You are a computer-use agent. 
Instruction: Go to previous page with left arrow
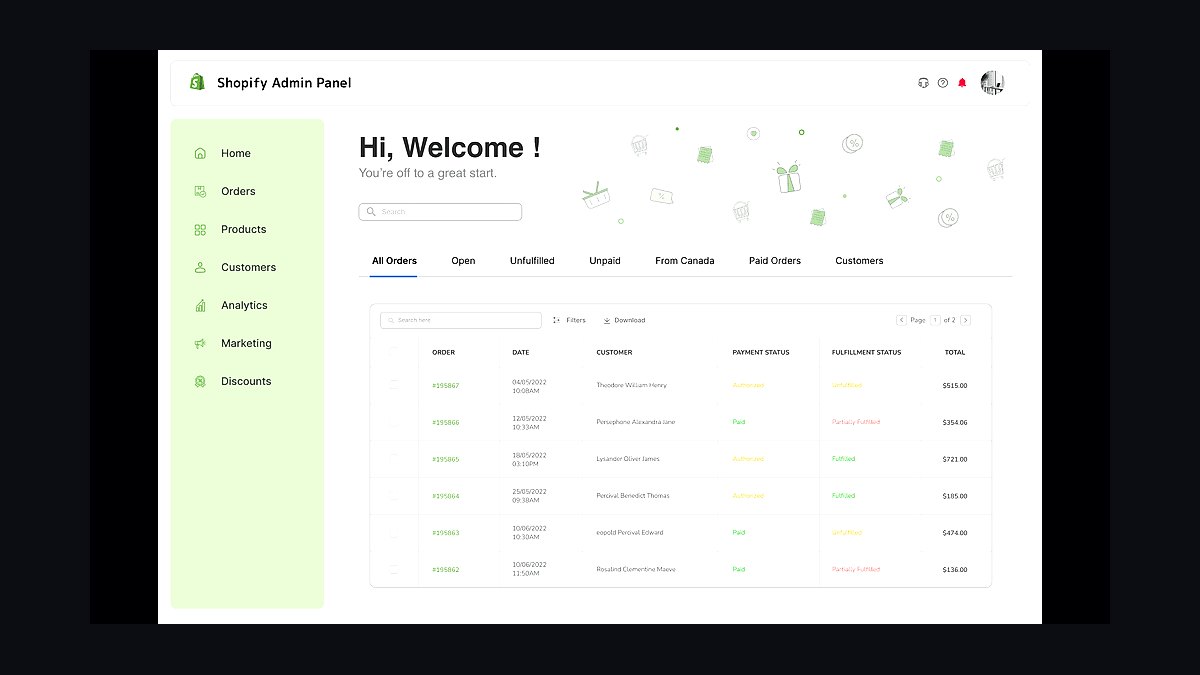901,320
